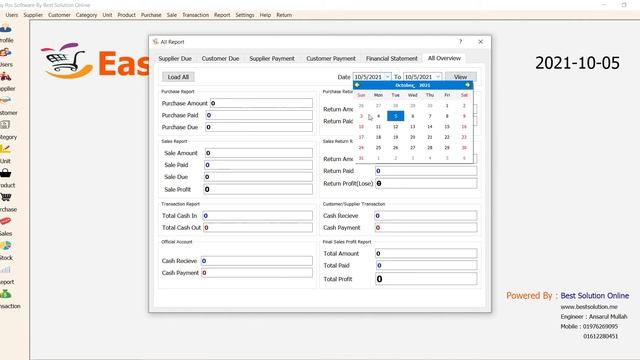Click the October 2021 calendar title
640x360 pixels.
413,85
